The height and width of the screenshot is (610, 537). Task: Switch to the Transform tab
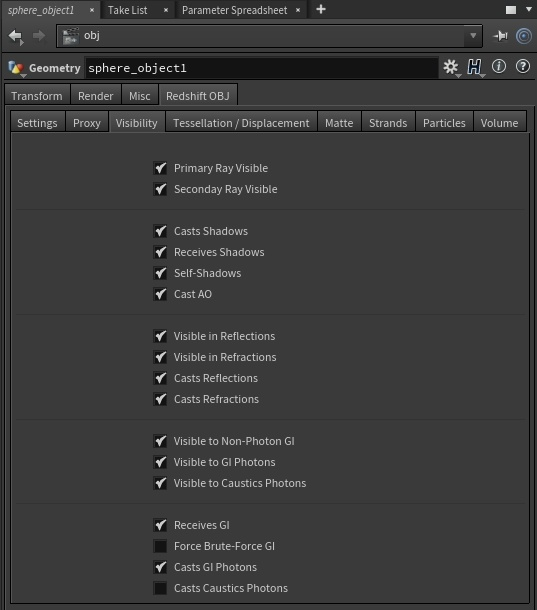click(x=37, y=96)
